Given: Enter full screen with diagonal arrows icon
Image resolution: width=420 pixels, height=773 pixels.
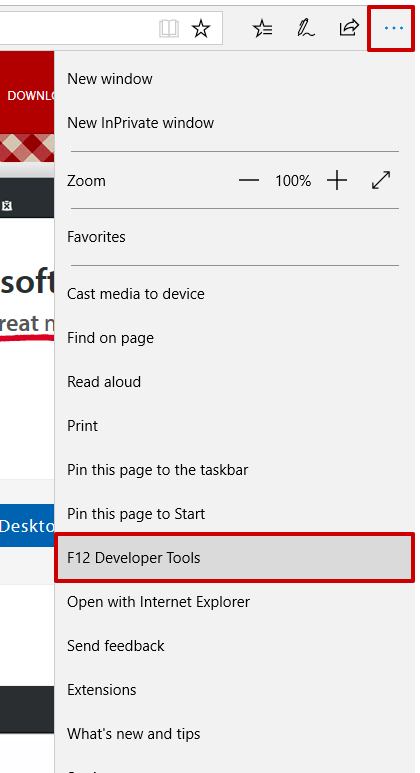Looking at the screenshot, I should 381,180.
